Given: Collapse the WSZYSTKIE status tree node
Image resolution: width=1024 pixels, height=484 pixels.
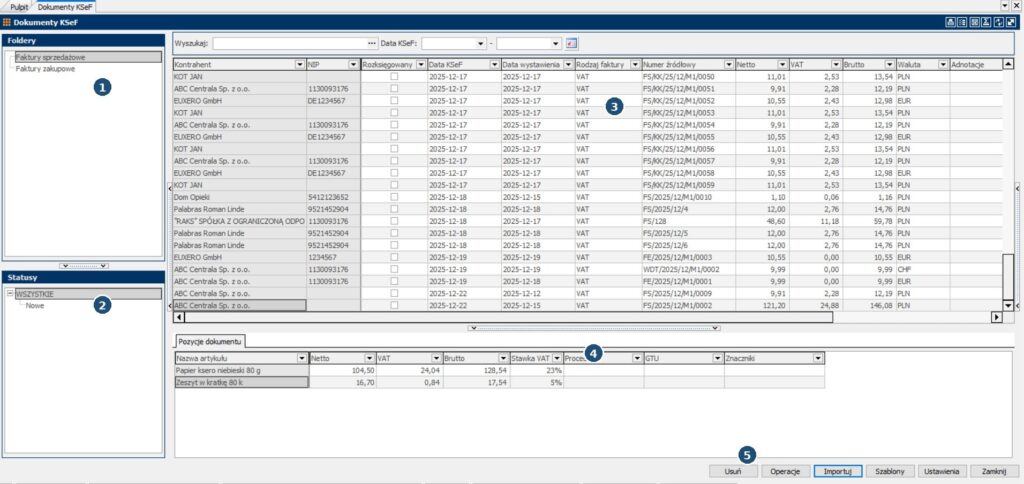Looking at the screenshot, I should click(10, 294).
